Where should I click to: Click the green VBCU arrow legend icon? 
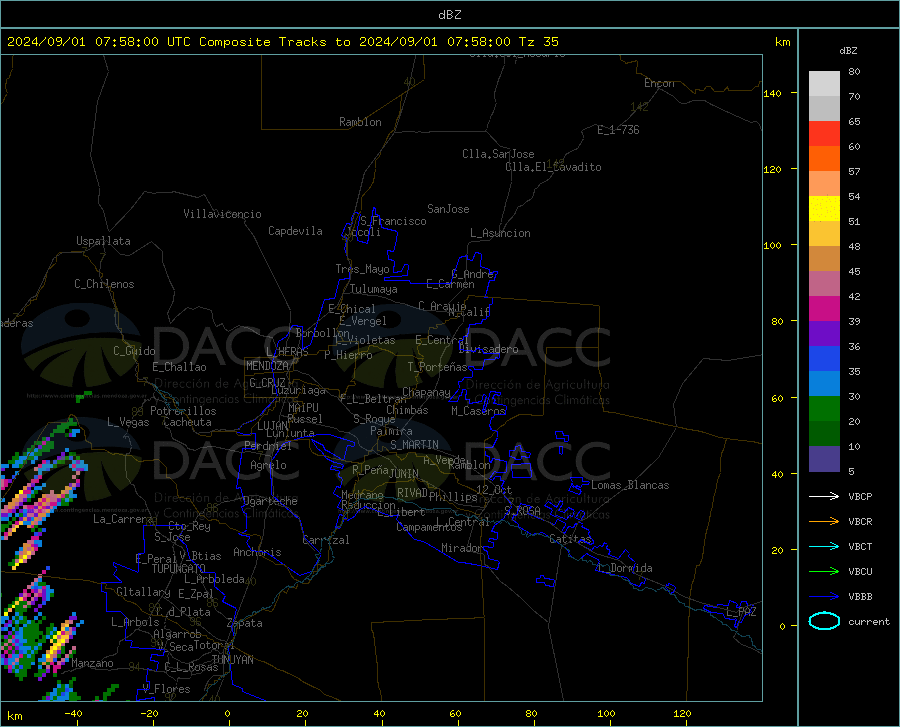click(x=824, y=572)
